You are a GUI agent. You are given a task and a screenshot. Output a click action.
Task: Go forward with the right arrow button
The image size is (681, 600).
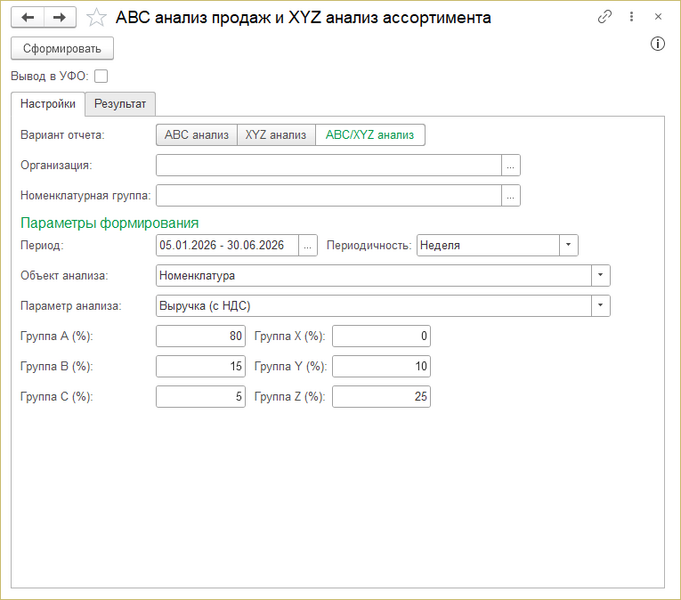[60, 17]
